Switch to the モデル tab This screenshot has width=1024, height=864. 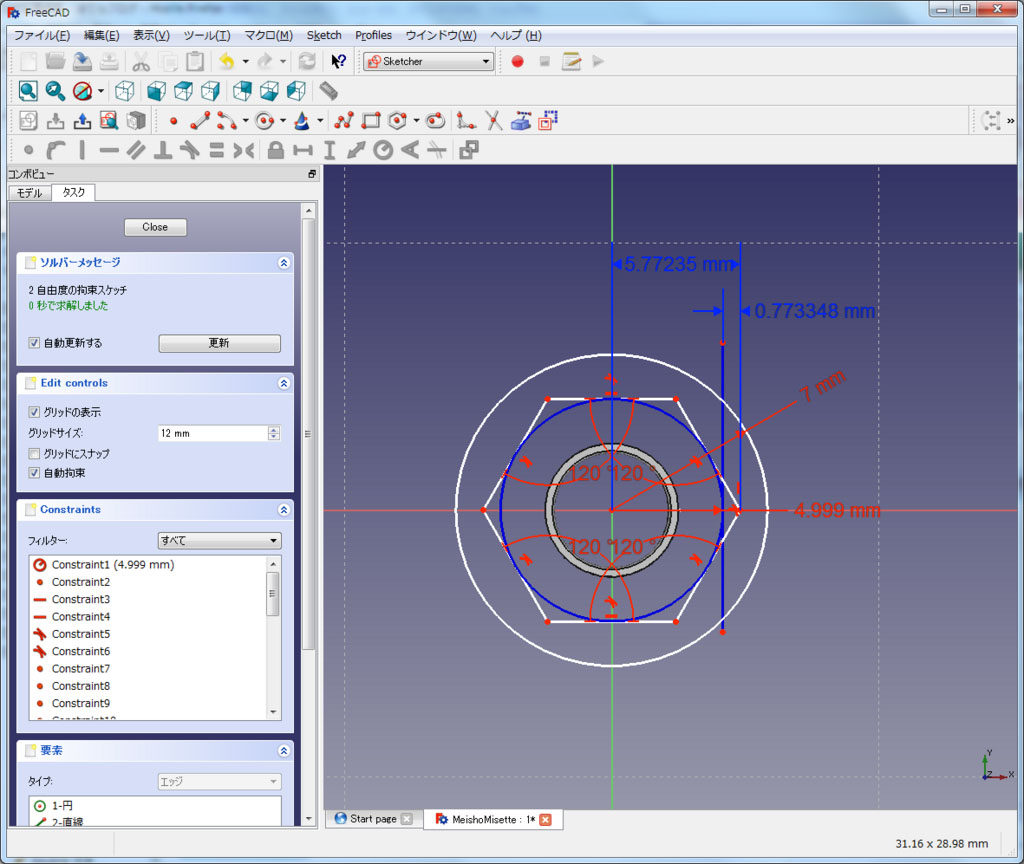tap(30, 193)
